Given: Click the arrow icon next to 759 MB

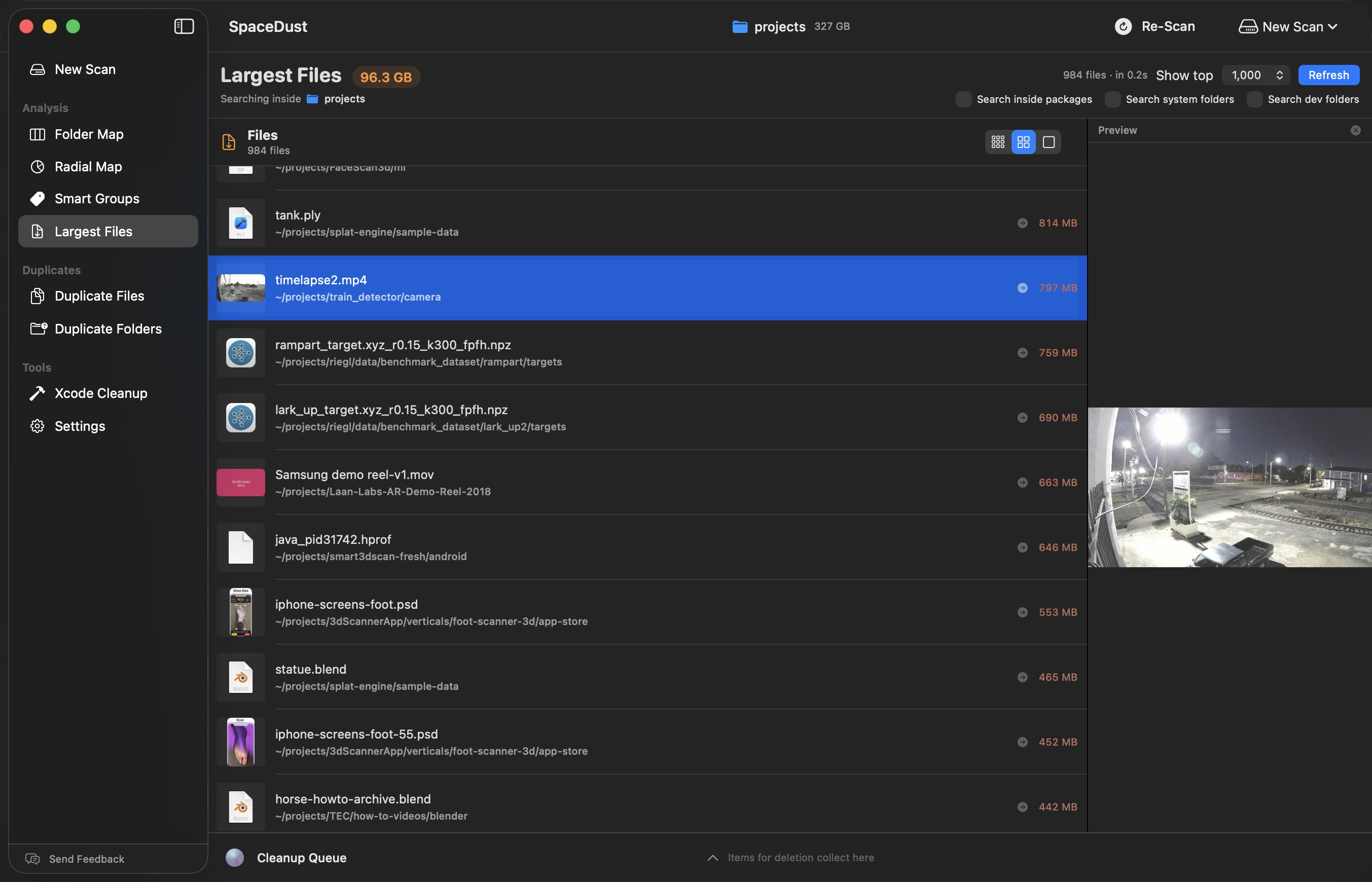Looking at the screenshot, I should (1023, 353).
